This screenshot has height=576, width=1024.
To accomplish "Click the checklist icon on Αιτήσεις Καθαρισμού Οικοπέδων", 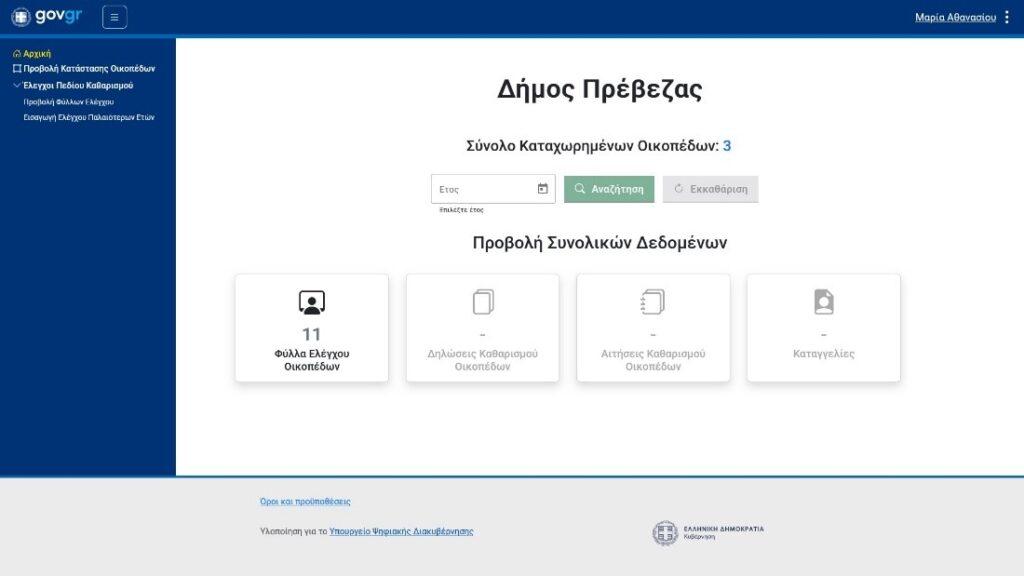I will click(652, 302).
